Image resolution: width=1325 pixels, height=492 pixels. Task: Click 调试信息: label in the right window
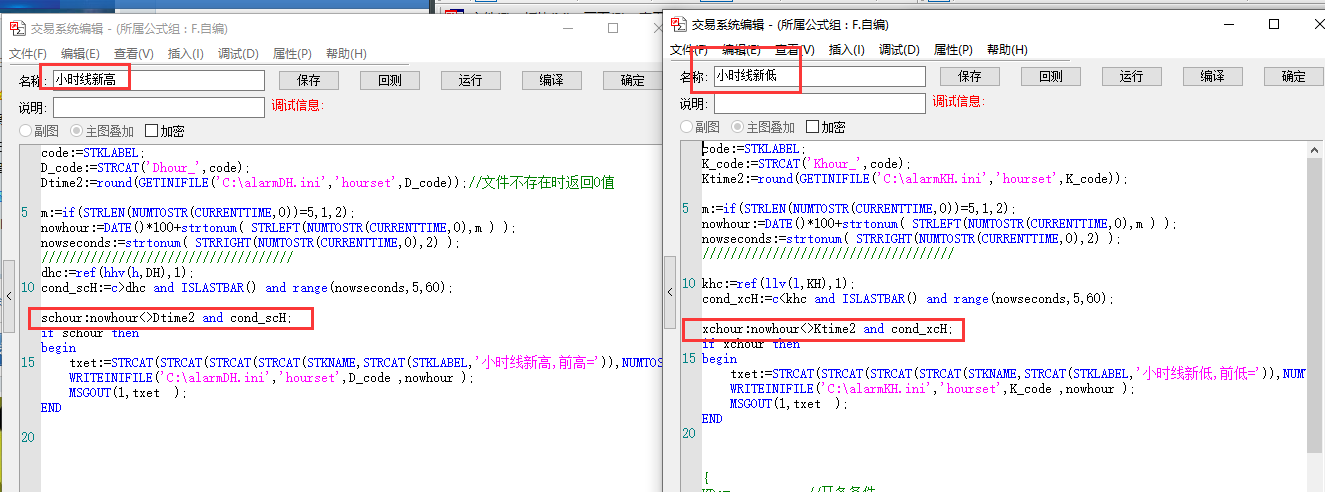pos(958,101)
